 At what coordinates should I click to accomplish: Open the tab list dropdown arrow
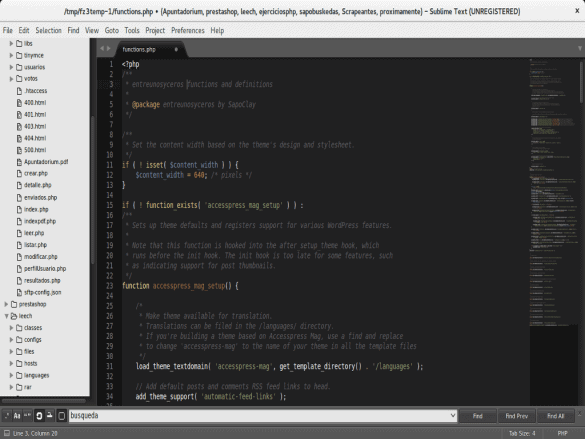point(580,48)
